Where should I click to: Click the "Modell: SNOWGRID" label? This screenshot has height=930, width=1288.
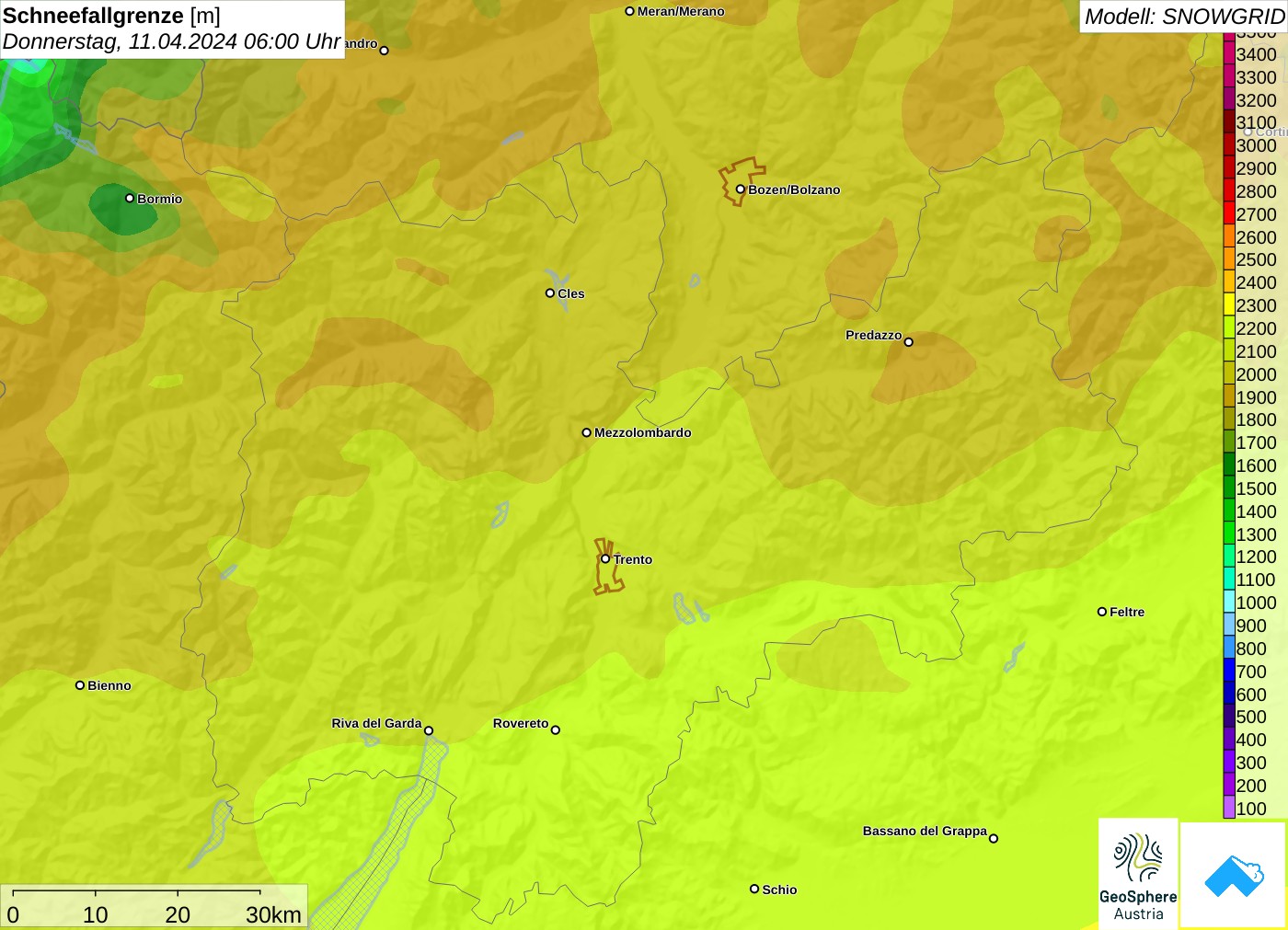[x=1184, y=17]
